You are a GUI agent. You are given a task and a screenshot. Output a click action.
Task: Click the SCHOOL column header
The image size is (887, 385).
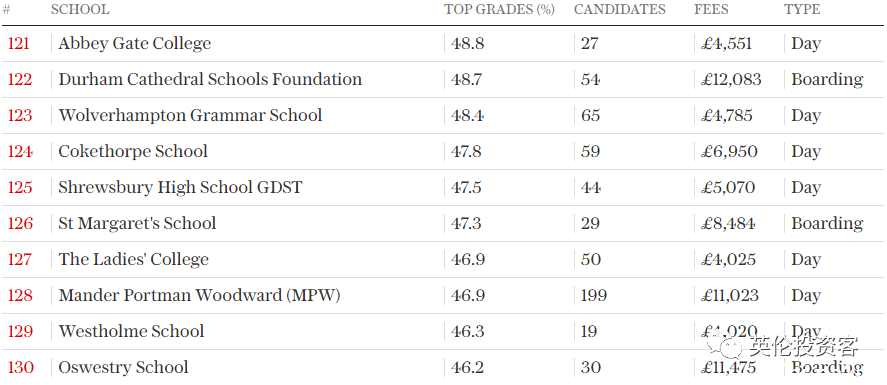point(80,10)
